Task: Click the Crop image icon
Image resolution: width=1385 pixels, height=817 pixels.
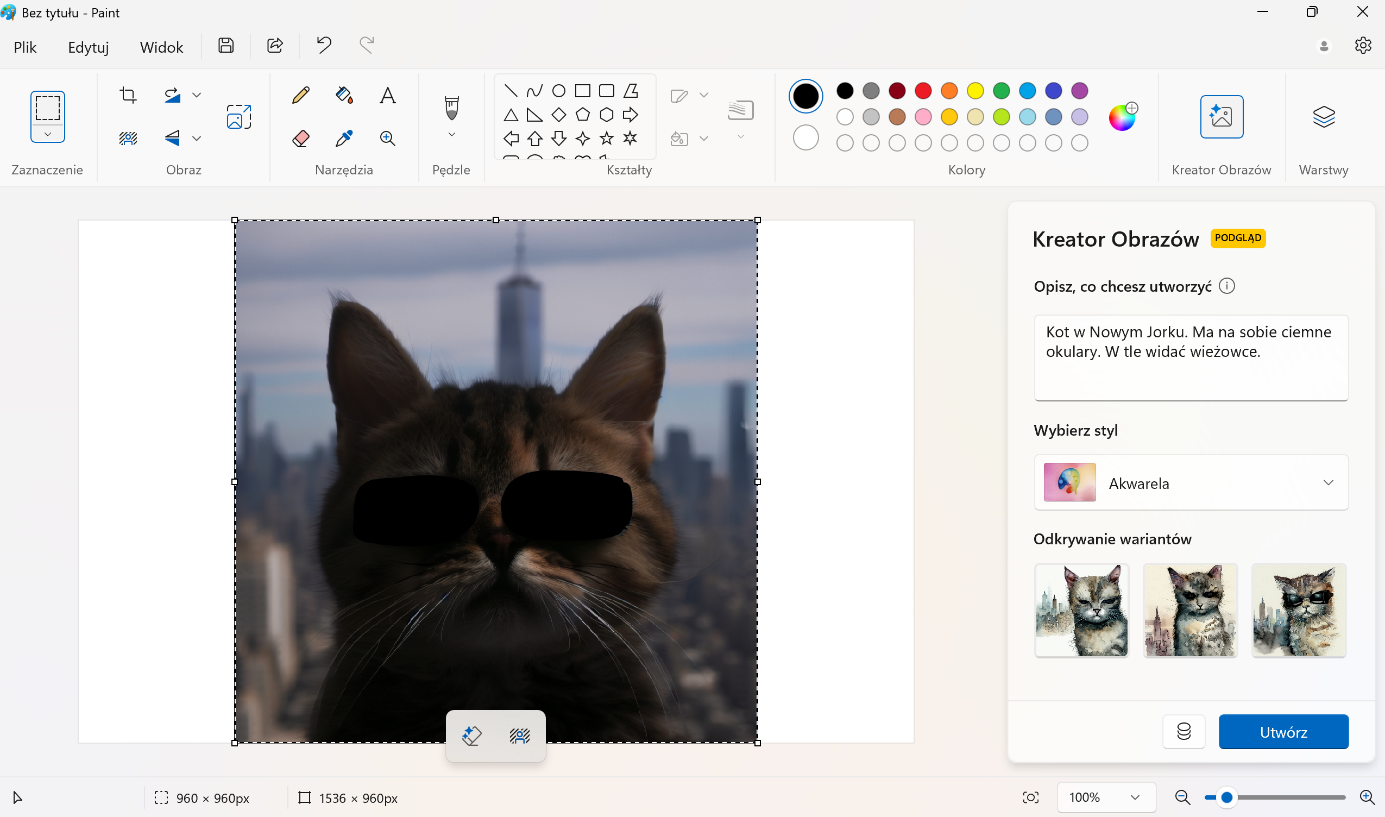Action: coord(128,95)
